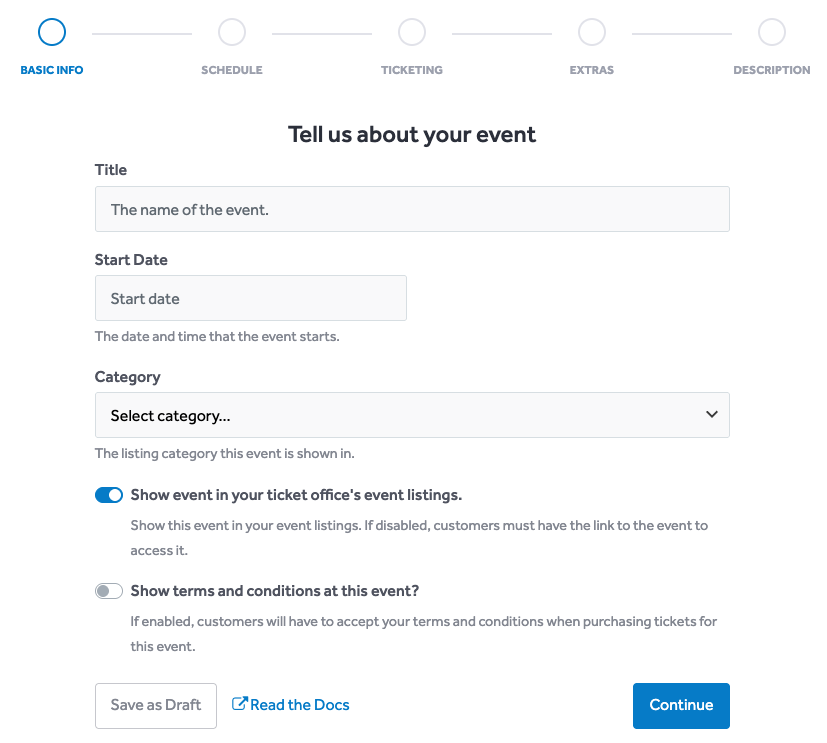This screenshot has height=743, width=827.
Task: Disable the show event in listings toggle
Action: click(109, 495)
